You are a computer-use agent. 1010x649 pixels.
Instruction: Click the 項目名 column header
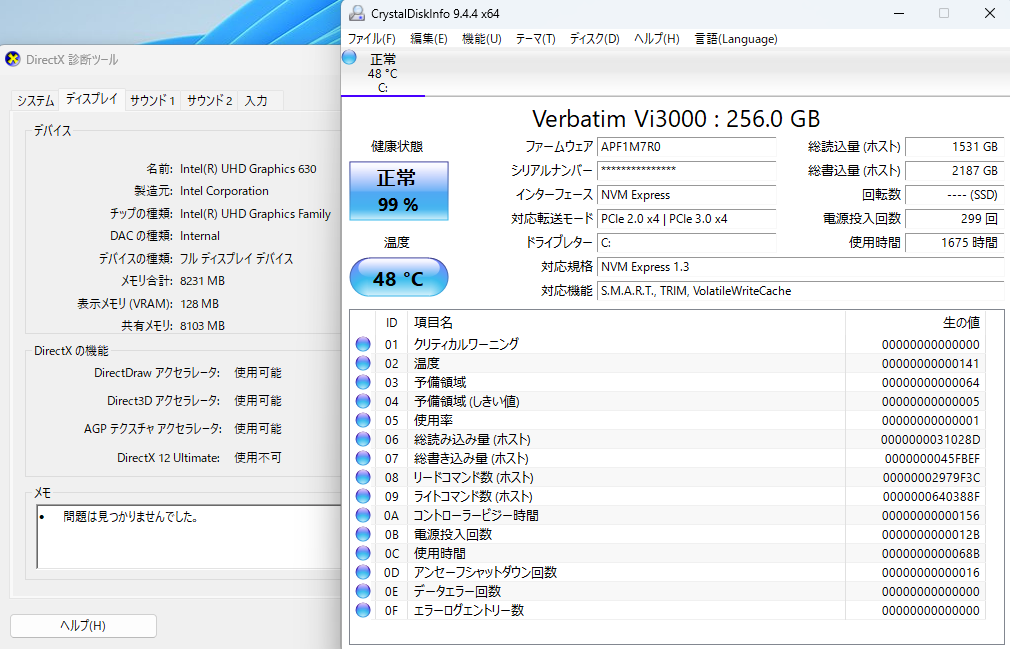tap(433, 323)
